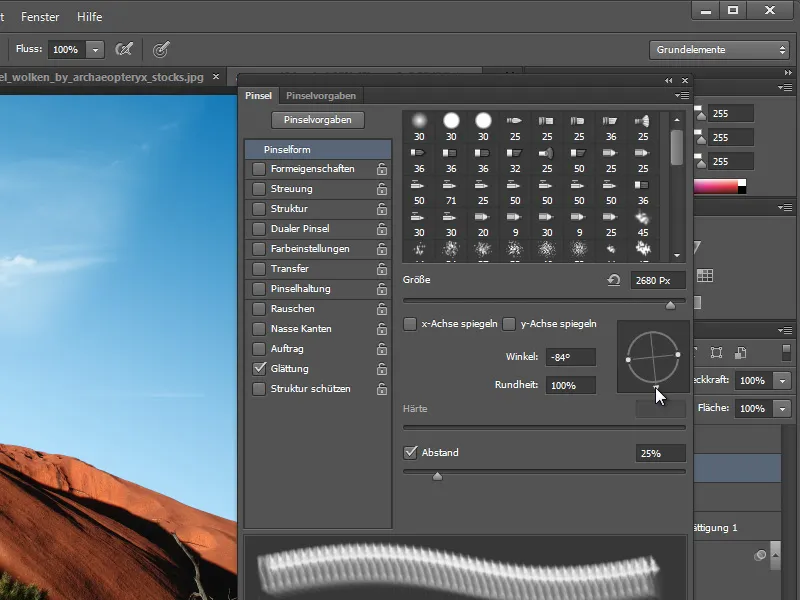800x600 pixels.
Task: Collapse brush panel with double-arrow icon
Action: tap(668, 81)
